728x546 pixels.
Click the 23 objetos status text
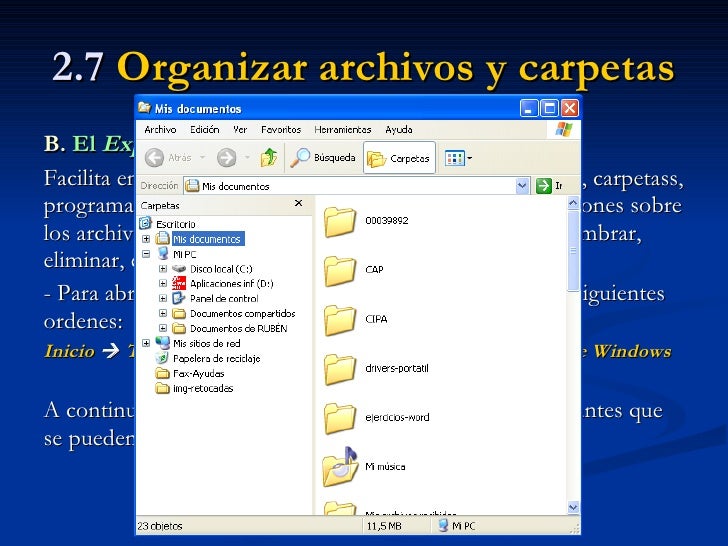point(160,526)
